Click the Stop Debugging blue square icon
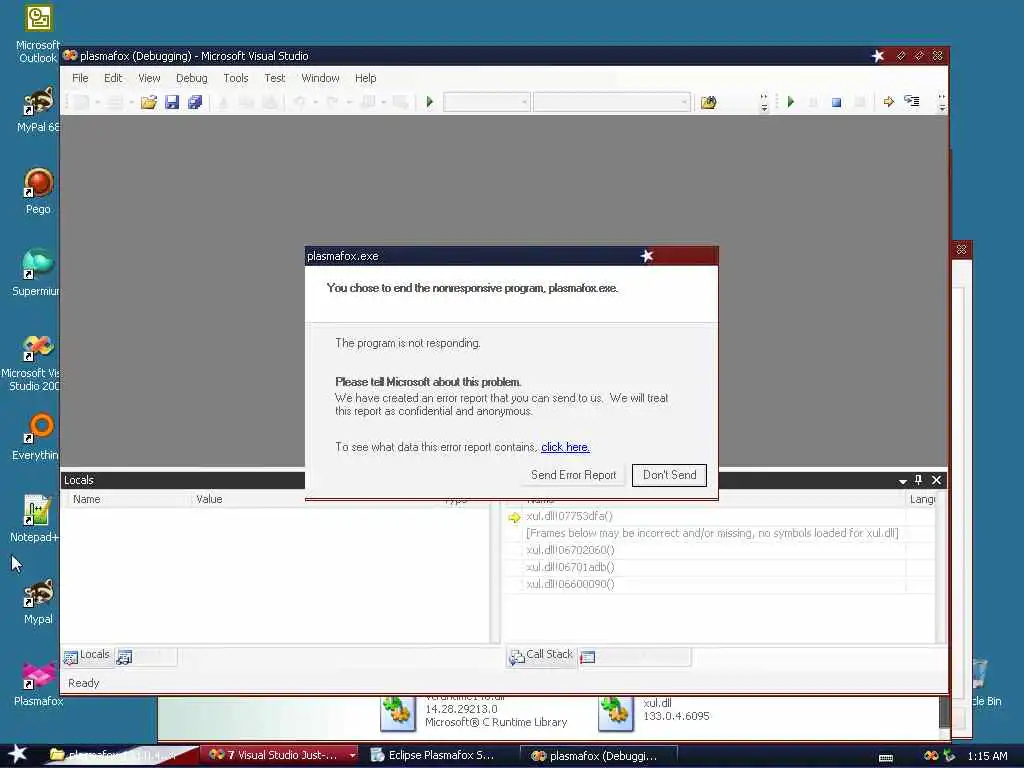 (x=836, y=103)
